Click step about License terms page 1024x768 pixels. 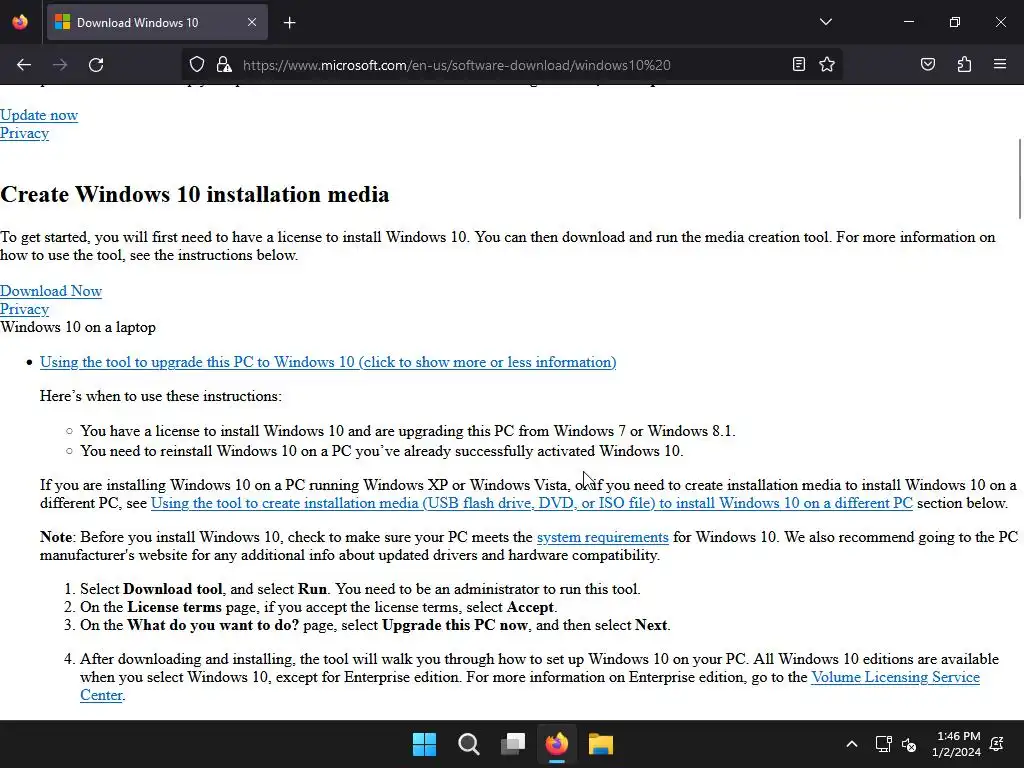(319, 607)
